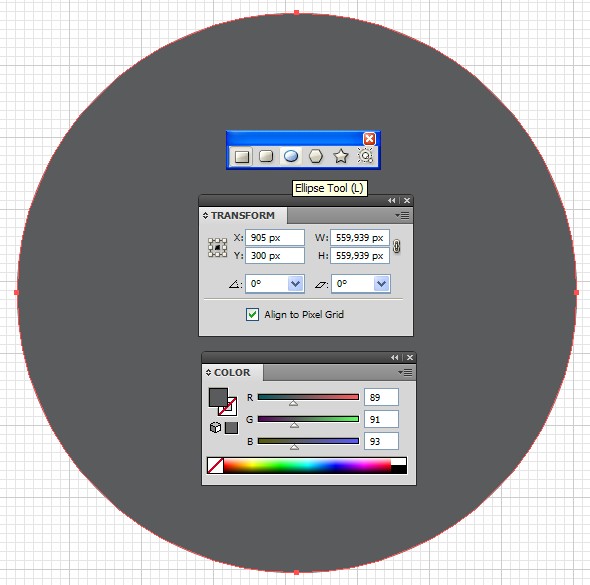Viewport: 590px width, 585px height.
Task: Select the Flare tool
Action: click(x=365, y=156)
